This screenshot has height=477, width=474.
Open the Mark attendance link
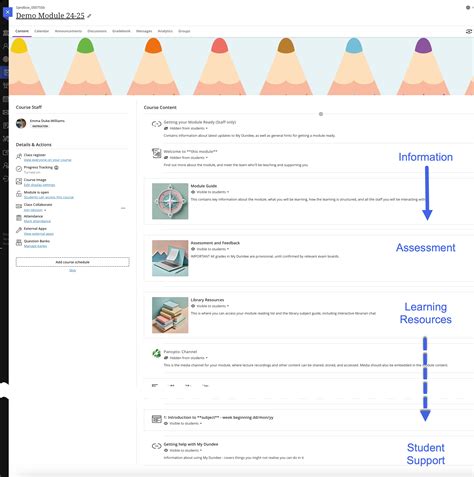(37, 221)
